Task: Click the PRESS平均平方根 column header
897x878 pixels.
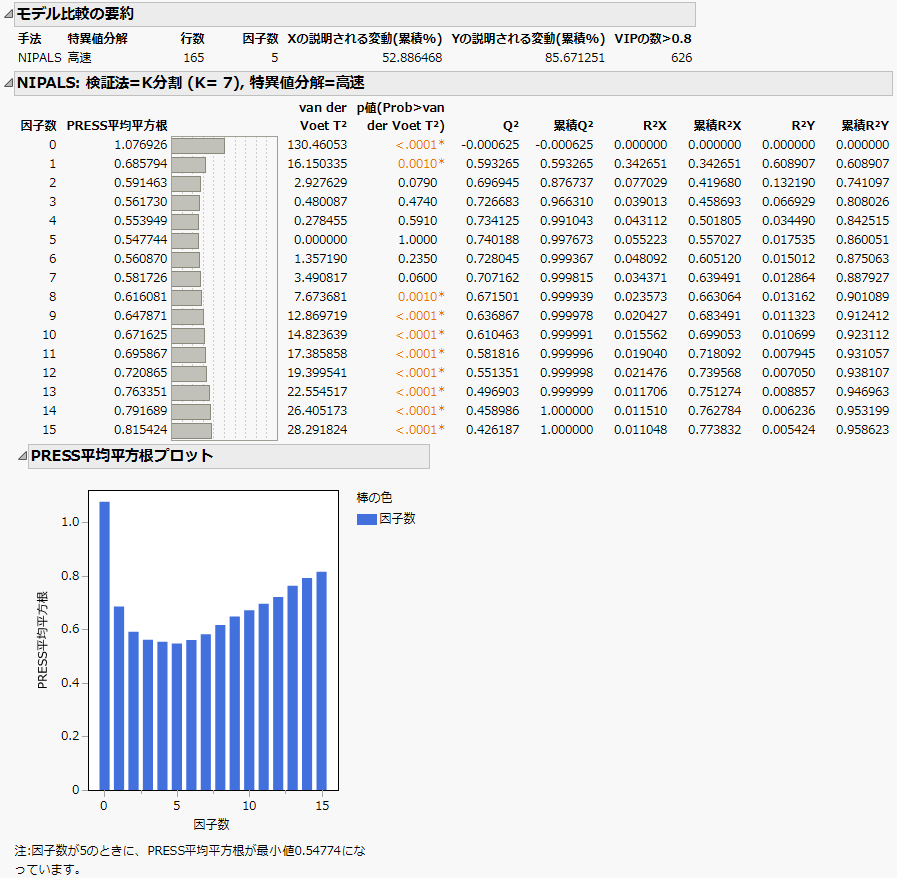Action: pos(116,126)
